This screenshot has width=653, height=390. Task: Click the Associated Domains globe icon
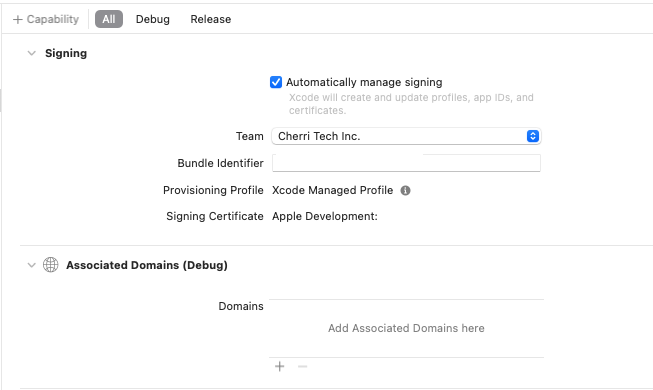[x=51, y=265]
